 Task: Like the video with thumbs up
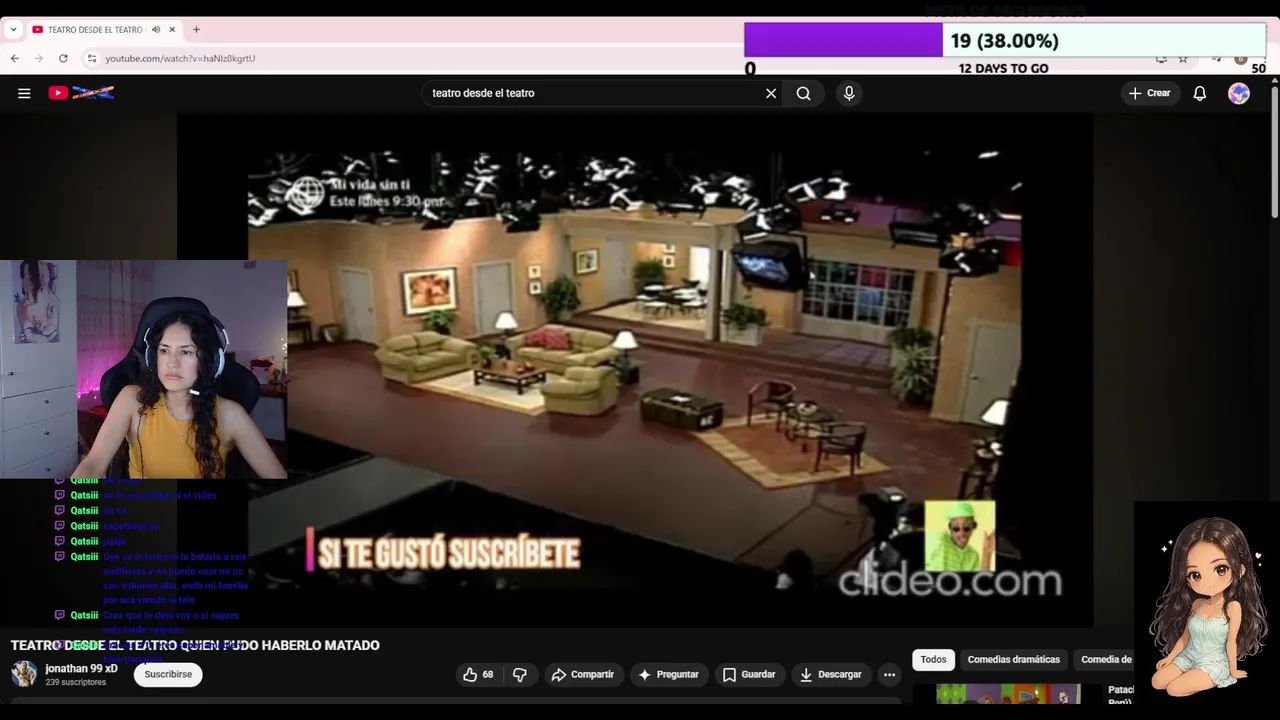(478, 675)
